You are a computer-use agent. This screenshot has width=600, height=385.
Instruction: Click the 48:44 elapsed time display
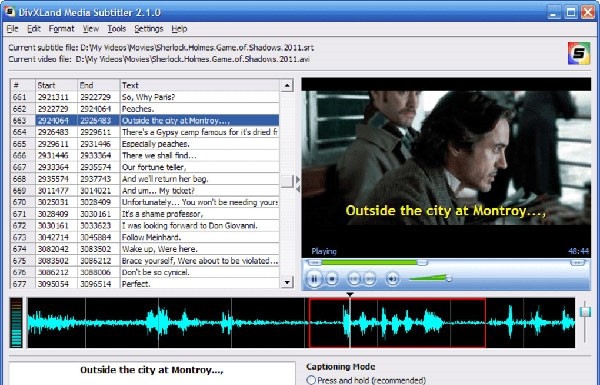[578, 251]
